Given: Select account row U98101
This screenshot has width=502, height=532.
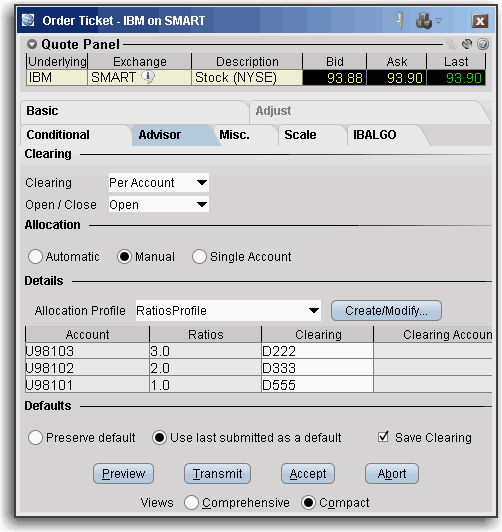Looking at the screenshot, I should click(x=87, y=385).
